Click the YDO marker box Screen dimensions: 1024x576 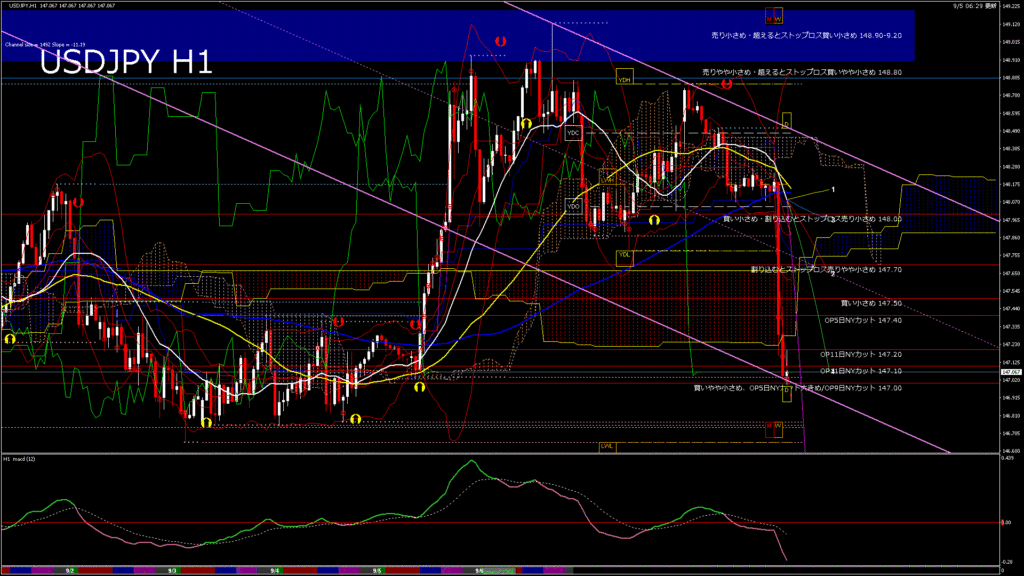click(x=573, y=206)
